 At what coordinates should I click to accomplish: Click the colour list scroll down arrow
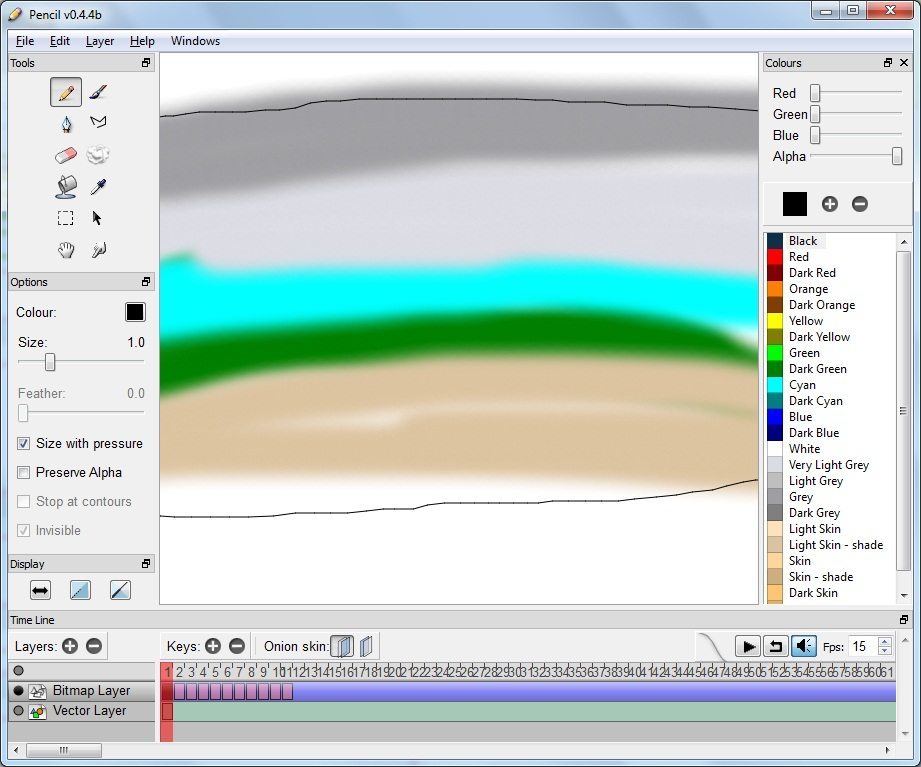904,596
